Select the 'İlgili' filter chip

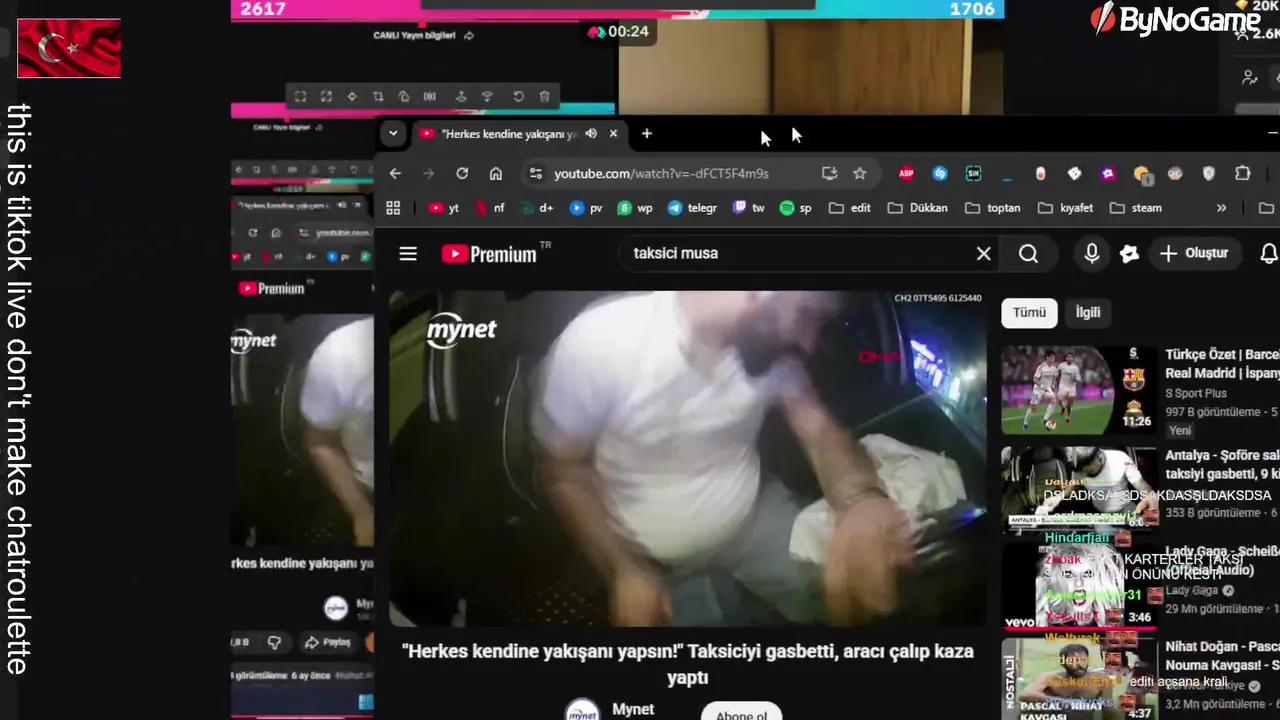click(x=1088, y=313)
